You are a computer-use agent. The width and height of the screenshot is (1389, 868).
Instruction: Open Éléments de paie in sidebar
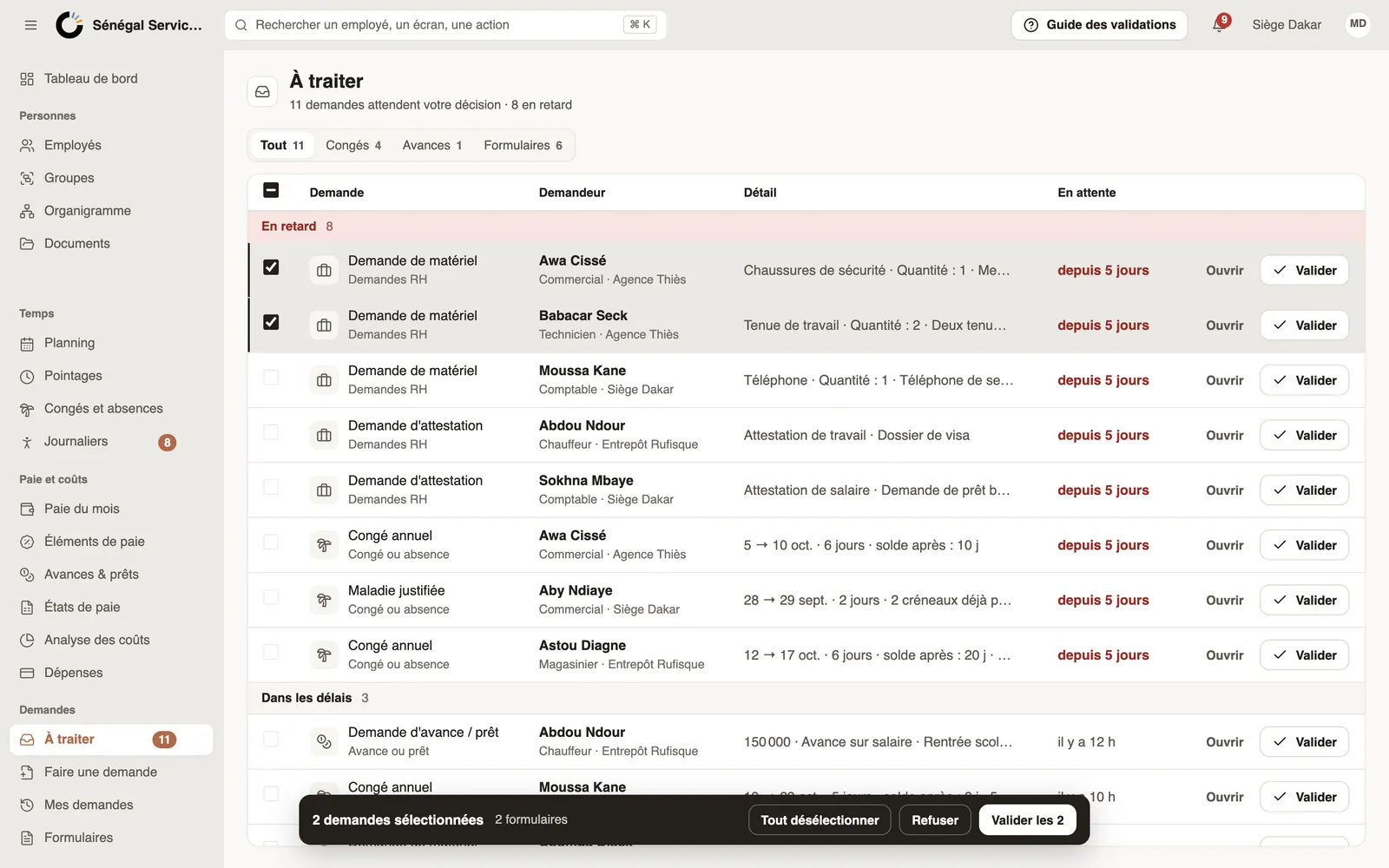(111, 542)
